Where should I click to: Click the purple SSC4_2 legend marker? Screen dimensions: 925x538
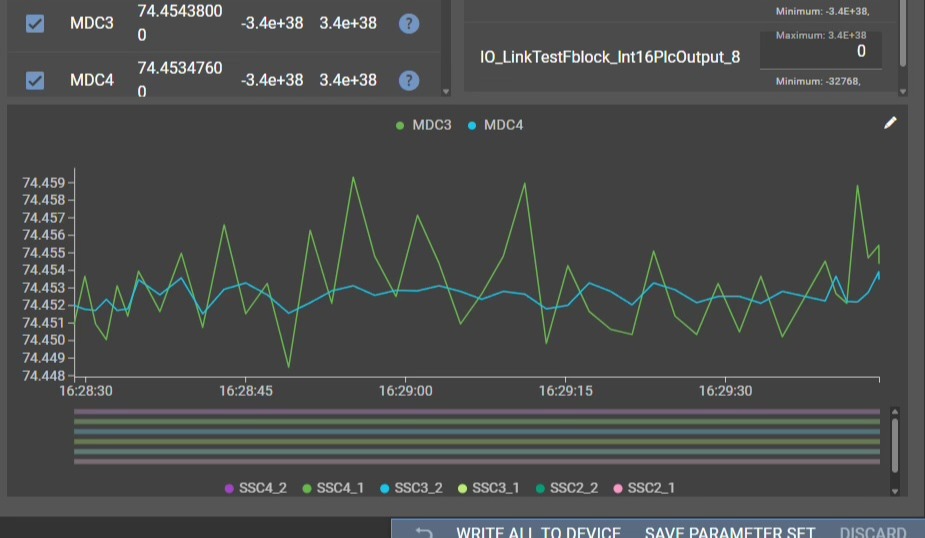point(230,488)
